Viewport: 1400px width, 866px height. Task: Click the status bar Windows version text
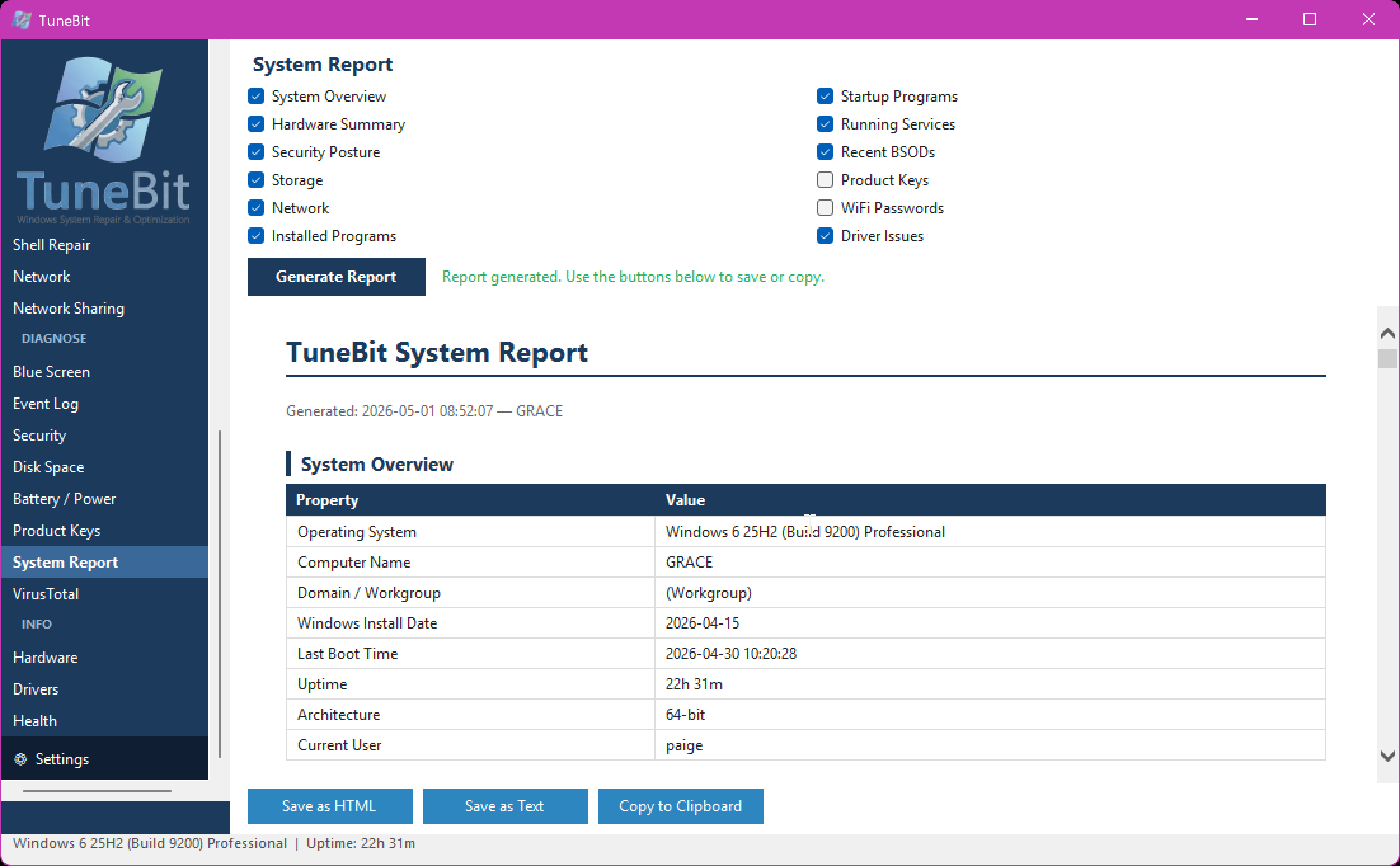(x=150, y=843)
